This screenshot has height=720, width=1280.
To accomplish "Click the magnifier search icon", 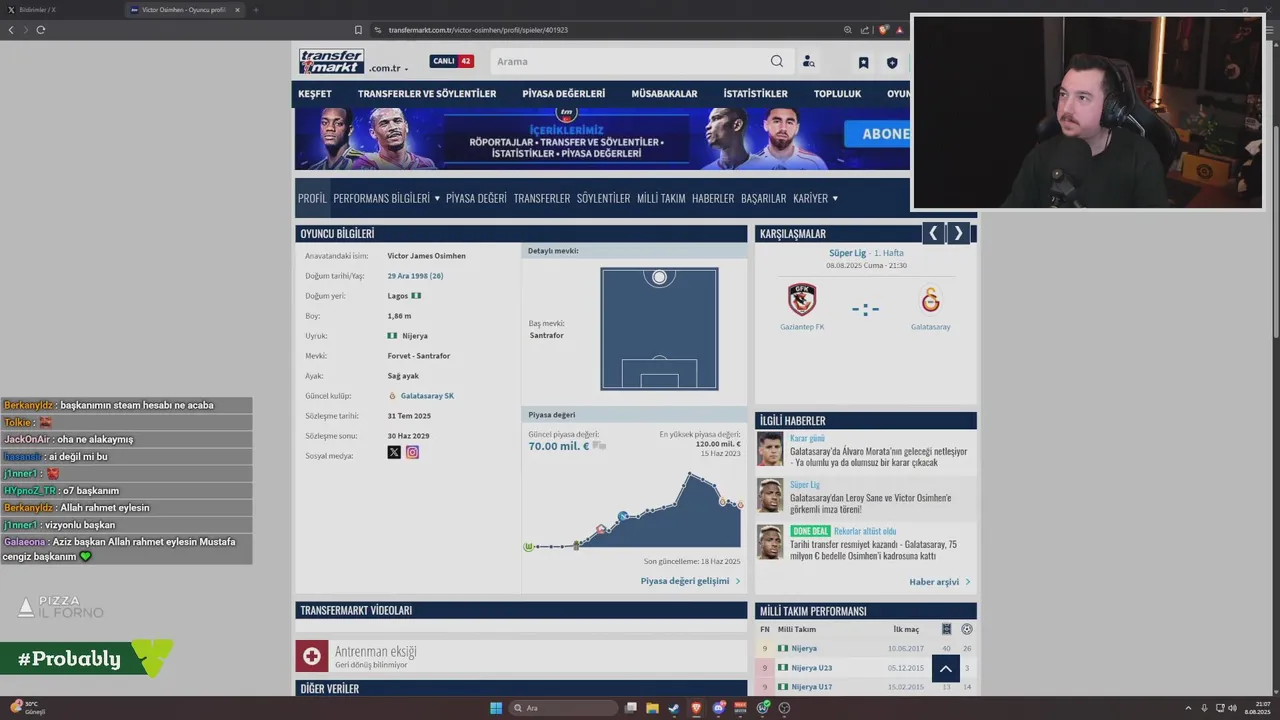I will click(x=777, y=61).
